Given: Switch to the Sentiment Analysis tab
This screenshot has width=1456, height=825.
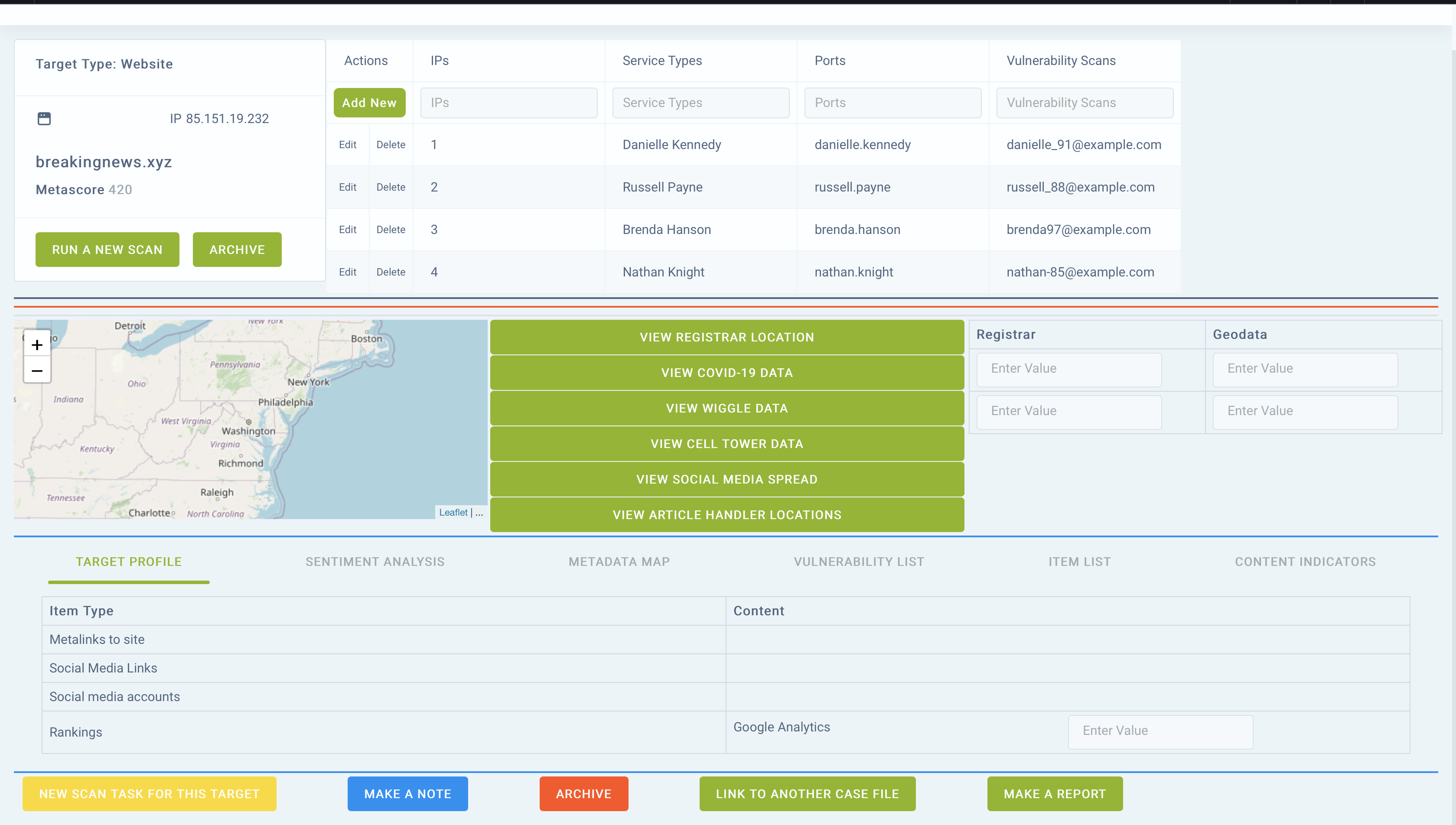Looking at the screenshot, I should pos(375,562).
